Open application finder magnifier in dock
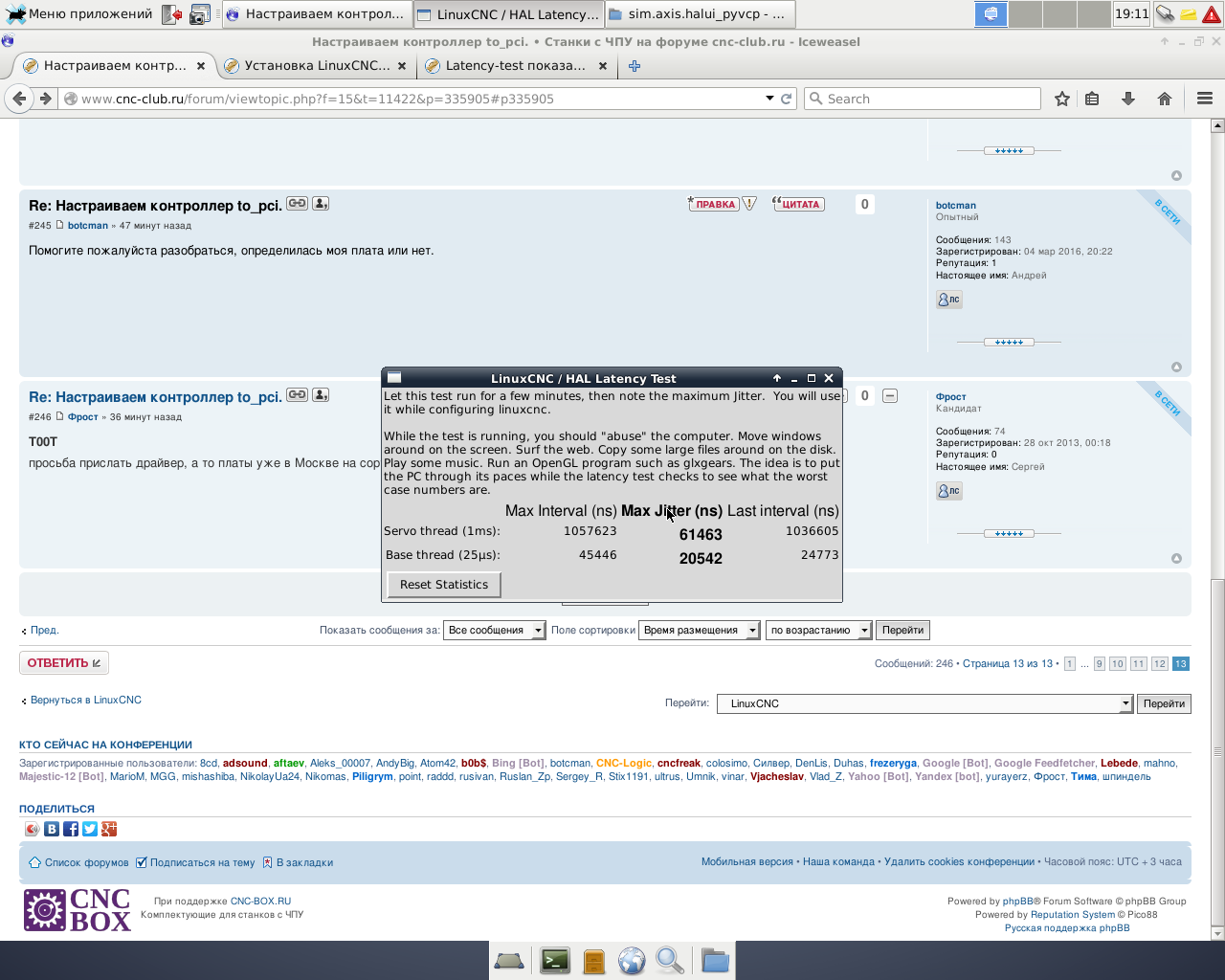 (x=670, y=960)
